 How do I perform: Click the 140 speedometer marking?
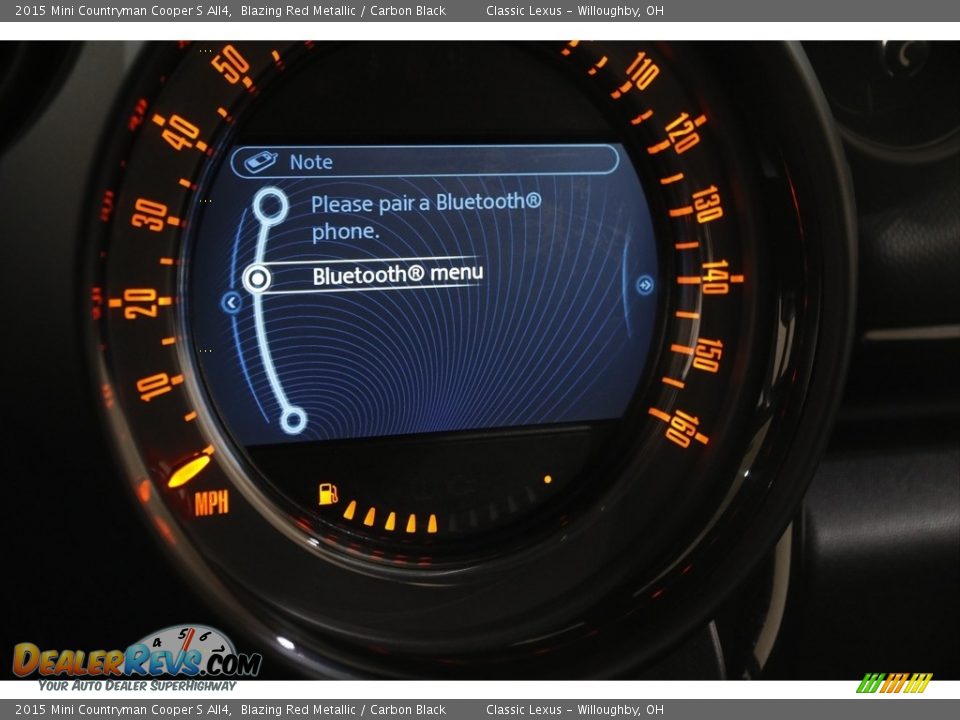pos(715,277)
